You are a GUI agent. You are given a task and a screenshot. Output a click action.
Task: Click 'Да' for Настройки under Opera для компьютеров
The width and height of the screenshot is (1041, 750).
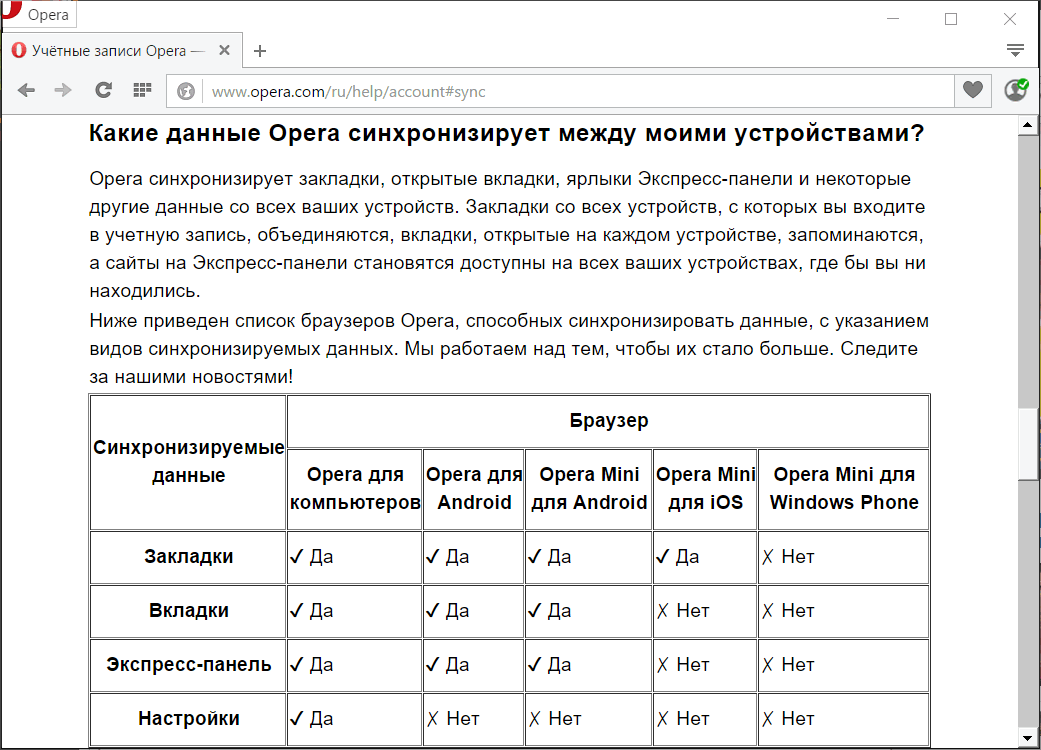(312, 719)
